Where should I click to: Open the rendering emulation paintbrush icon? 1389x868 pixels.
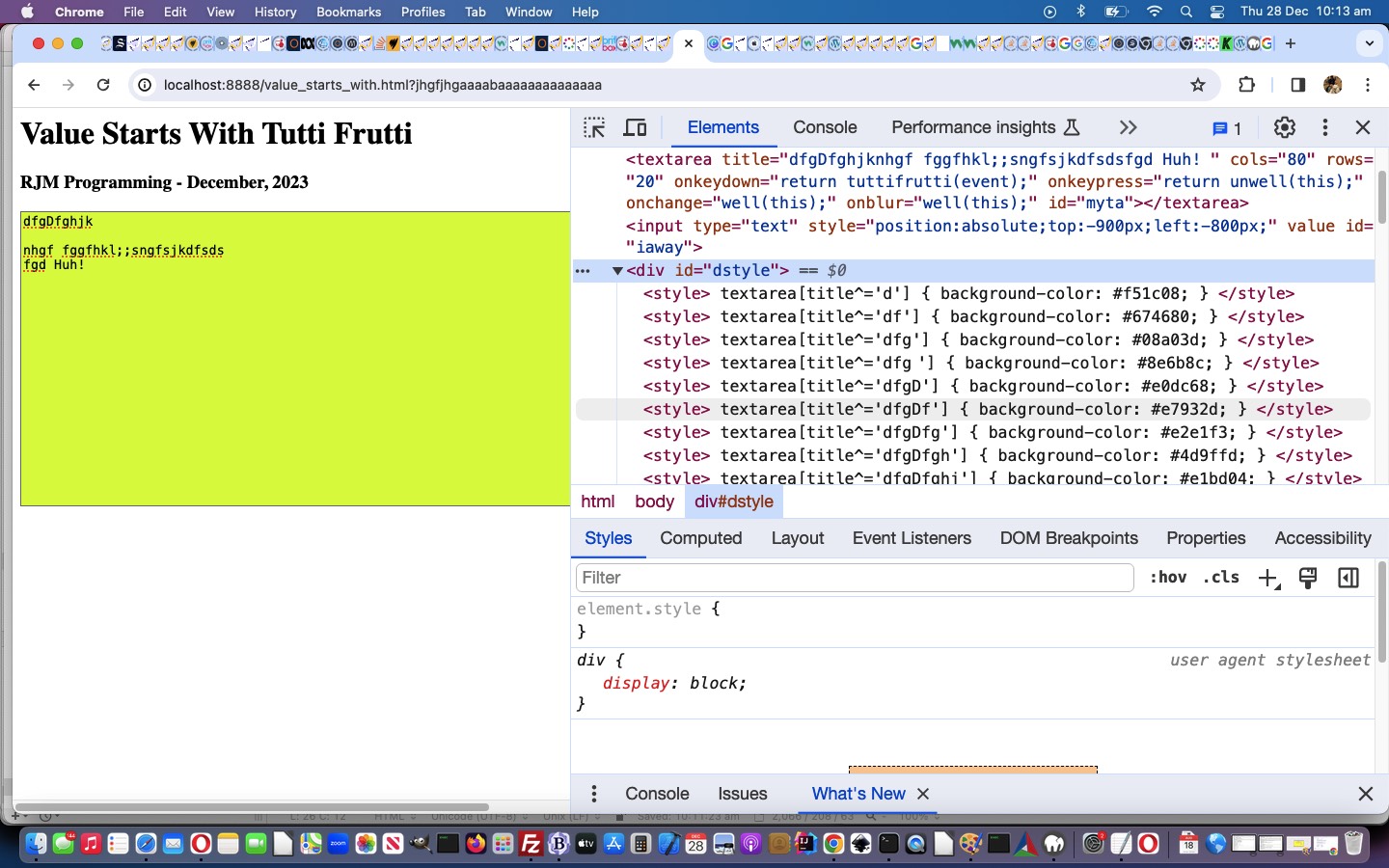(1308, 578)
